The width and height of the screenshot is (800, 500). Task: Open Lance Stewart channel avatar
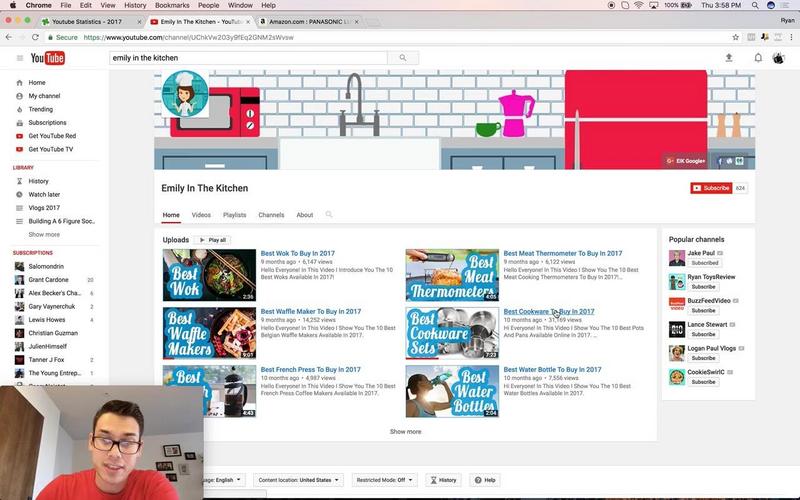pyautogui.click(x=677, y=329)
